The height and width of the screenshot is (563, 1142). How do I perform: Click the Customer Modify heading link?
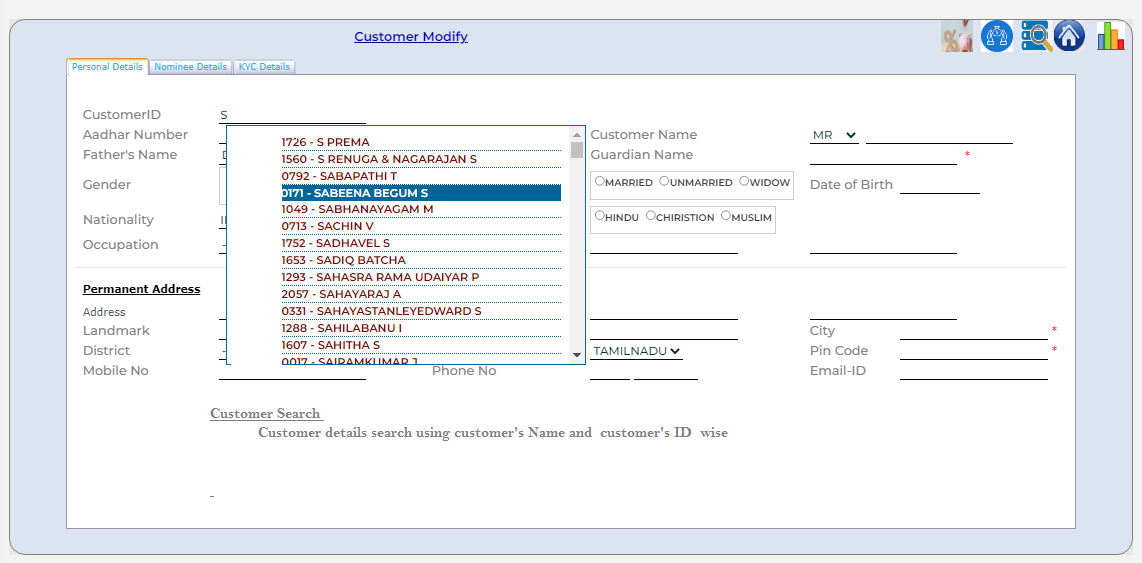coord(411,36)
